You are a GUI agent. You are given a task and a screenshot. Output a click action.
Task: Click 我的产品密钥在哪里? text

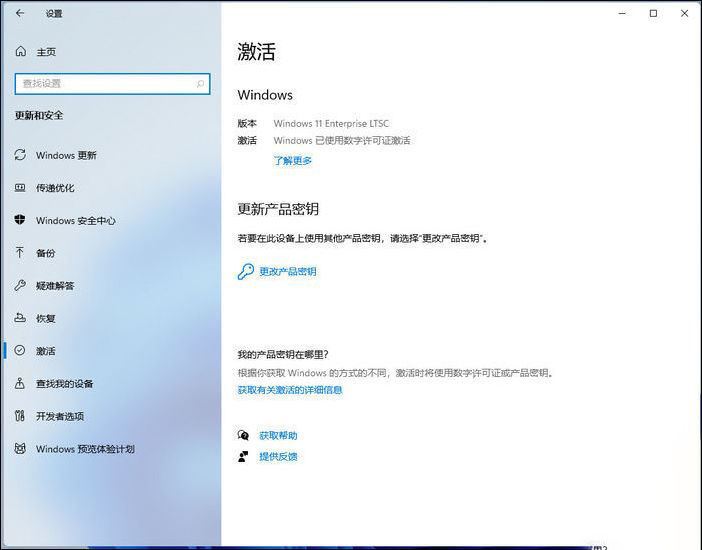coord(283,354)
